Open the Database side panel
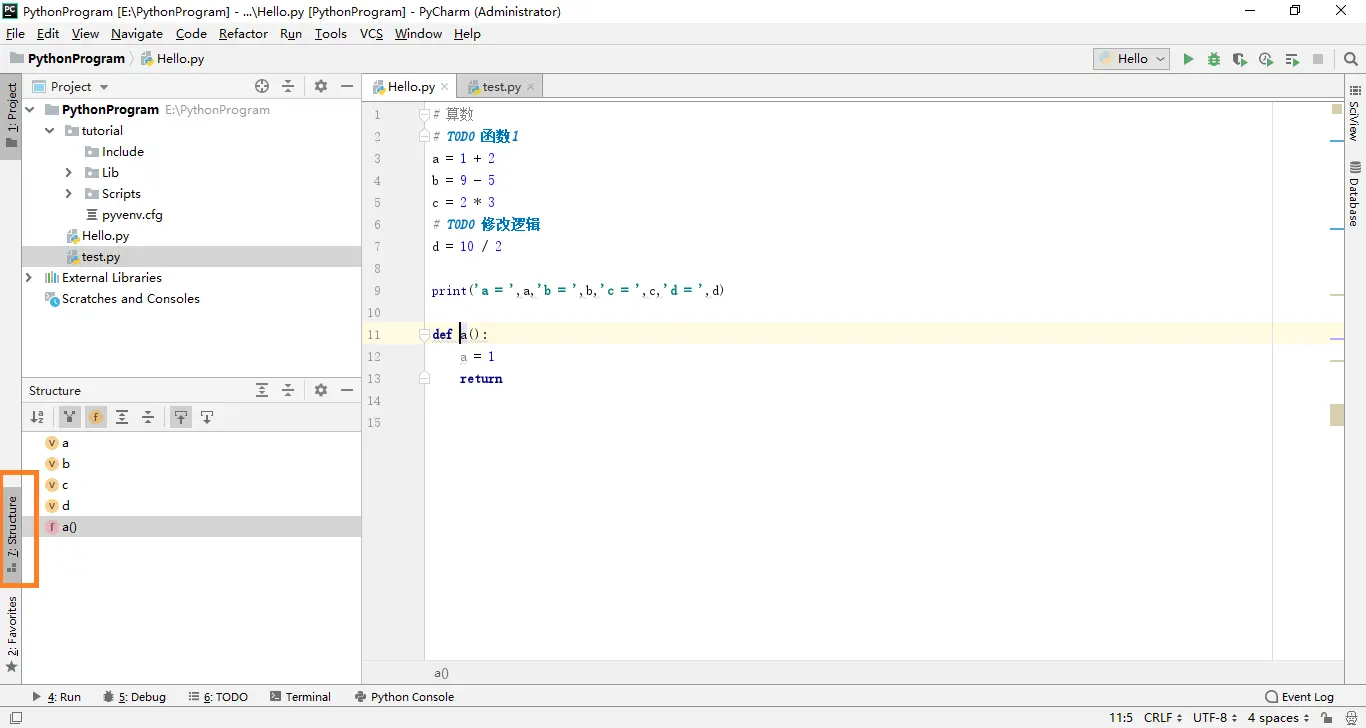This screenshot has height=728, width=1366. click(1355, 194)
